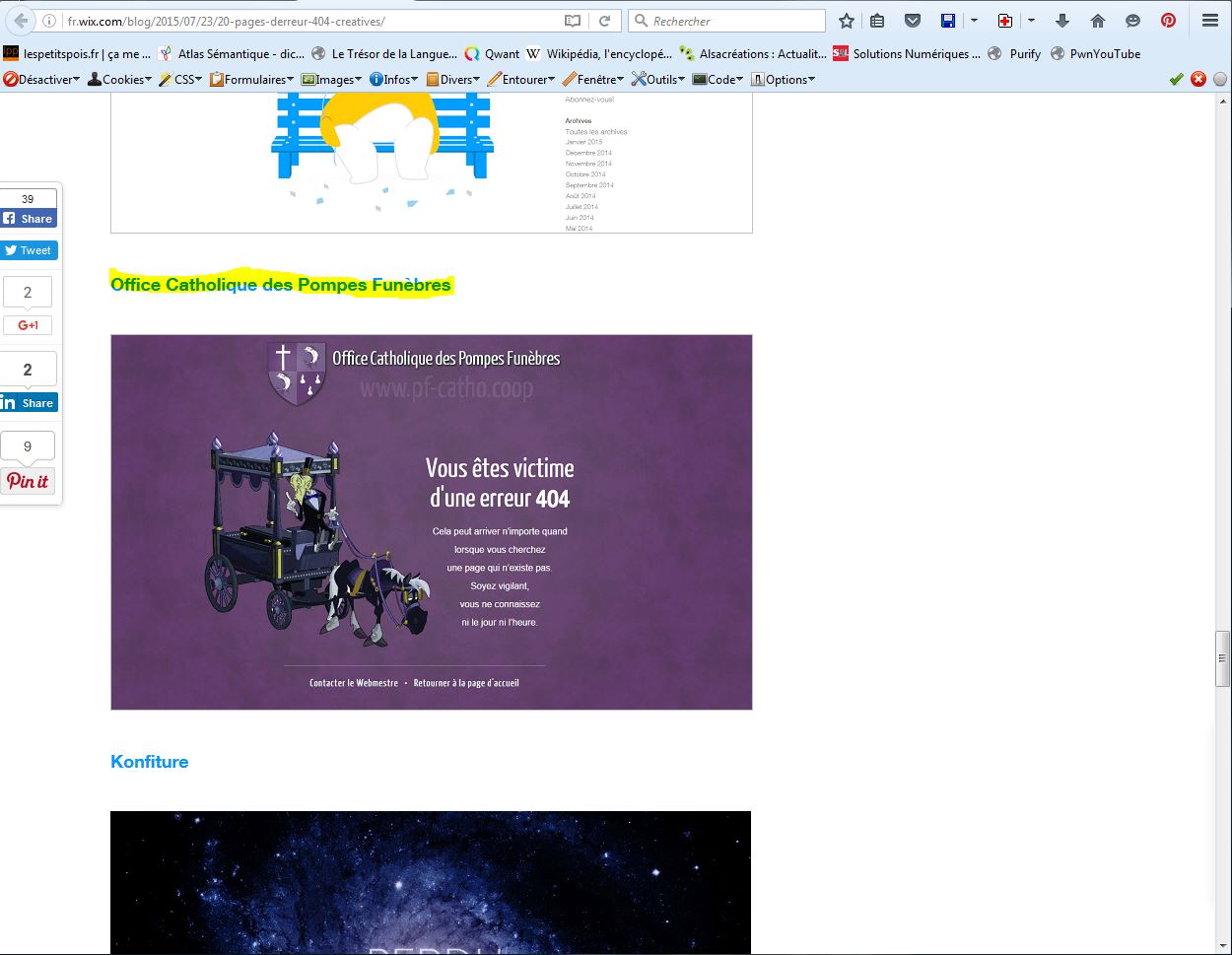Image resolution: width=1232 pixels, height=955 pixels.
Task: Click Pinterest pin count 9
Action: pyautogui.click(x=28, y=446)
